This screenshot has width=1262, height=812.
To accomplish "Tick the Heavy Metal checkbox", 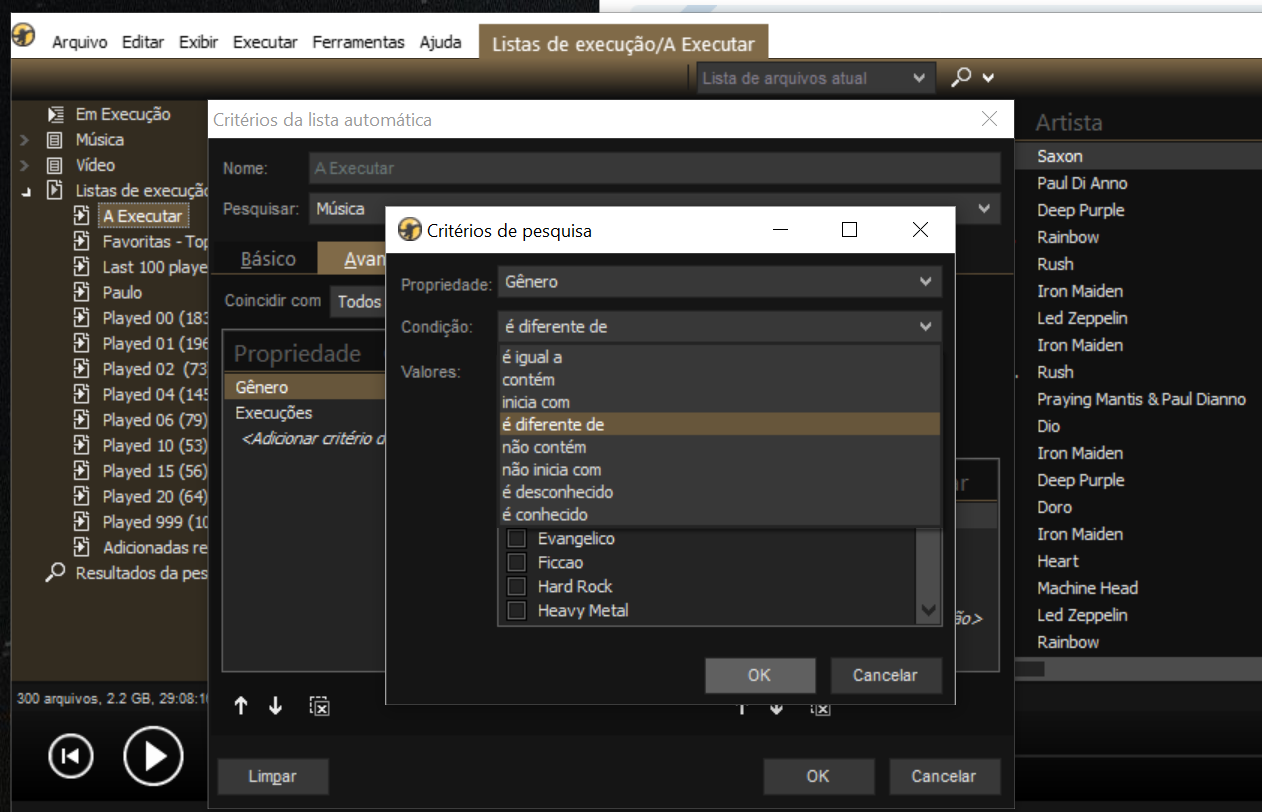I will coord(517,611).
